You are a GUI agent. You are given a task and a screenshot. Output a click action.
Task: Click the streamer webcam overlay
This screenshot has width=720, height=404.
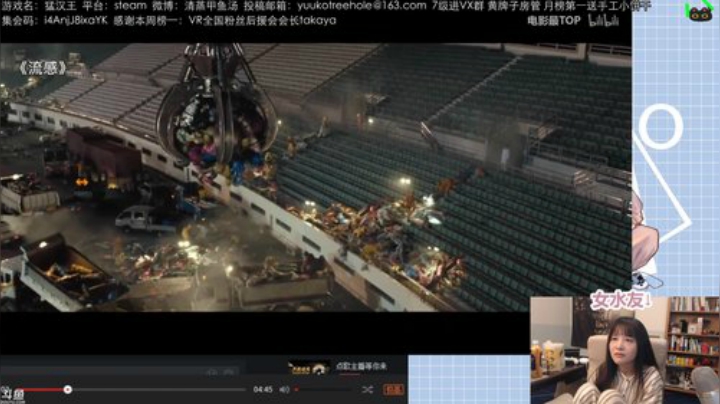click(x=625, y=350)
